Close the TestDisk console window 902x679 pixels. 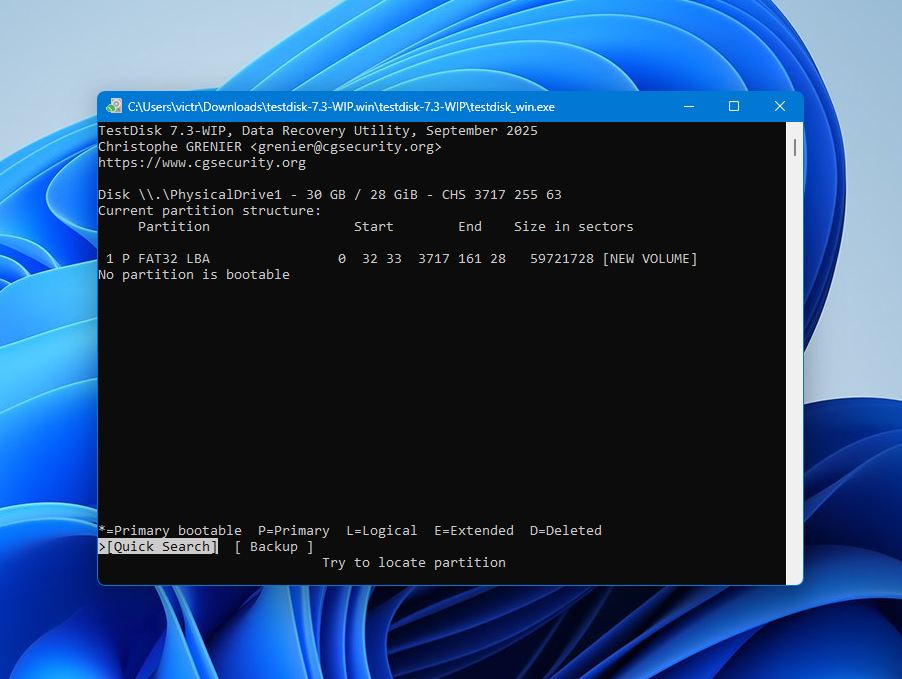(x=779, y=106)
